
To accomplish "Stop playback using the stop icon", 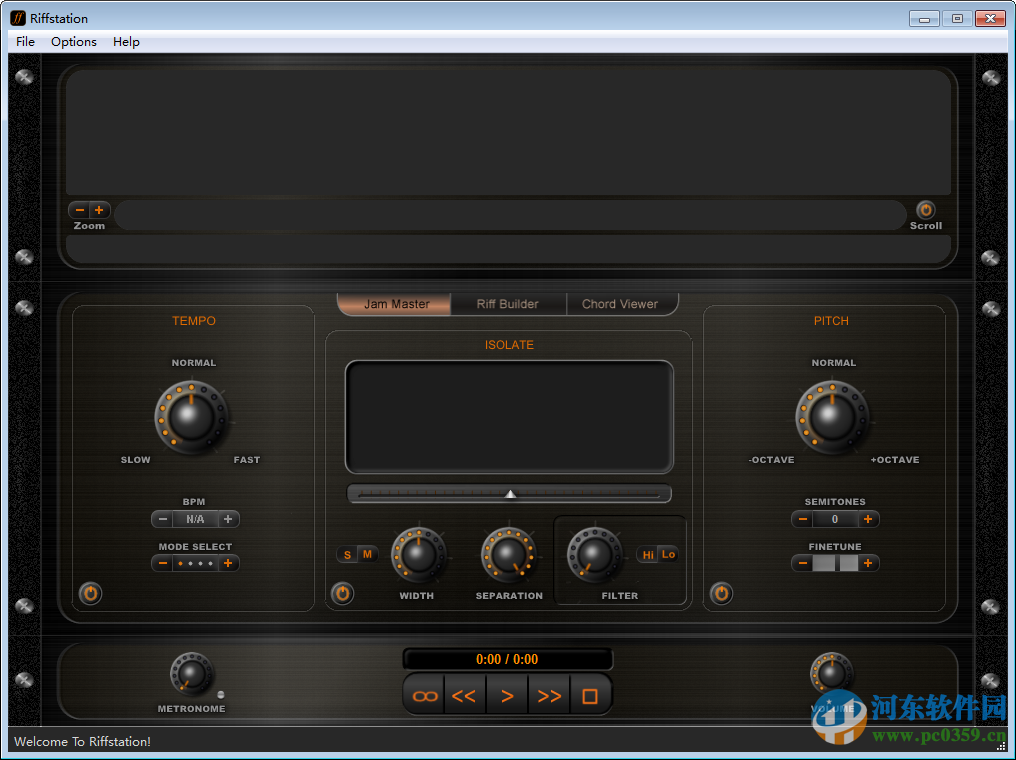I will tap(590, 695).
